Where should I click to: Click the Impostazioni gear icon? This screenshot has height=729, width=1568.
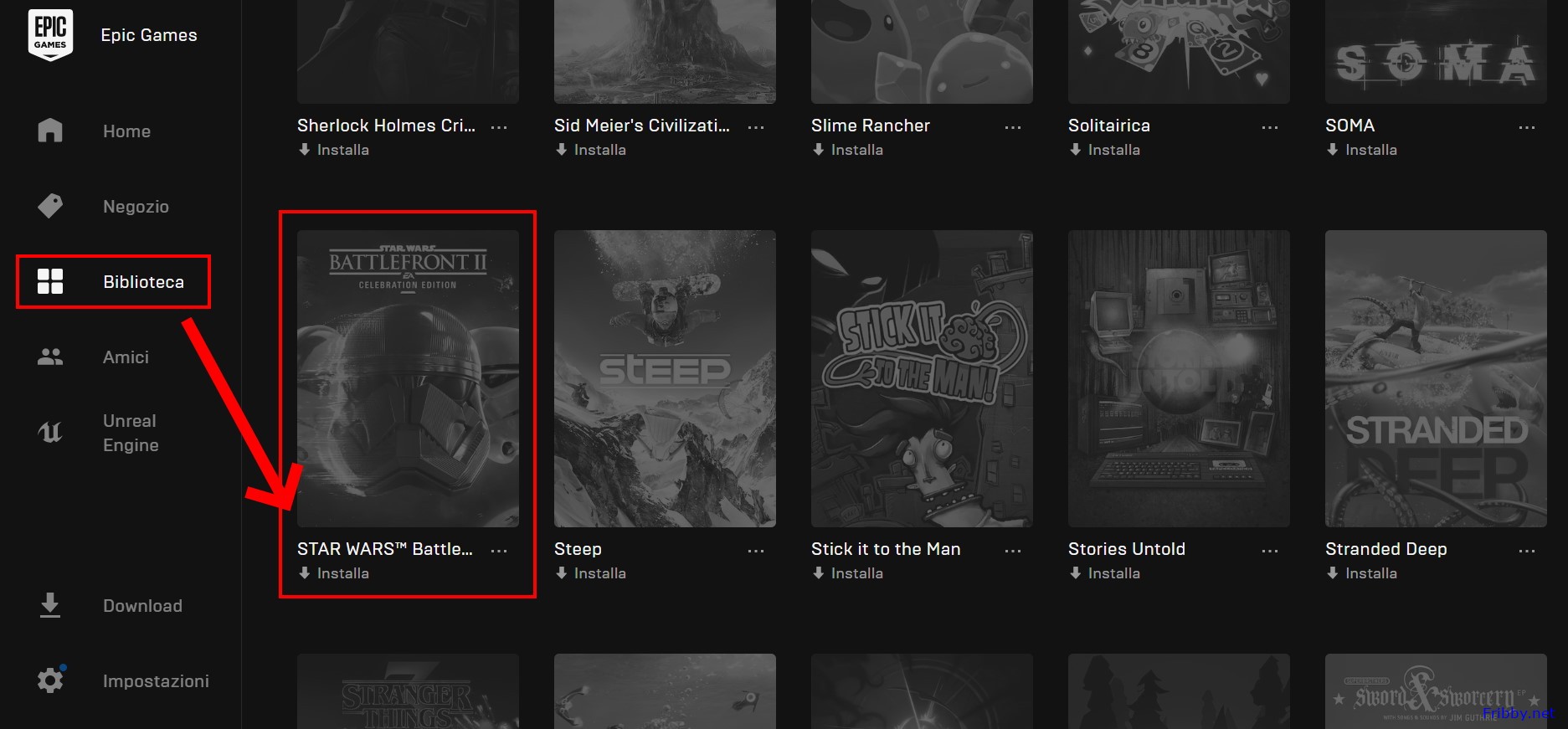50,680
